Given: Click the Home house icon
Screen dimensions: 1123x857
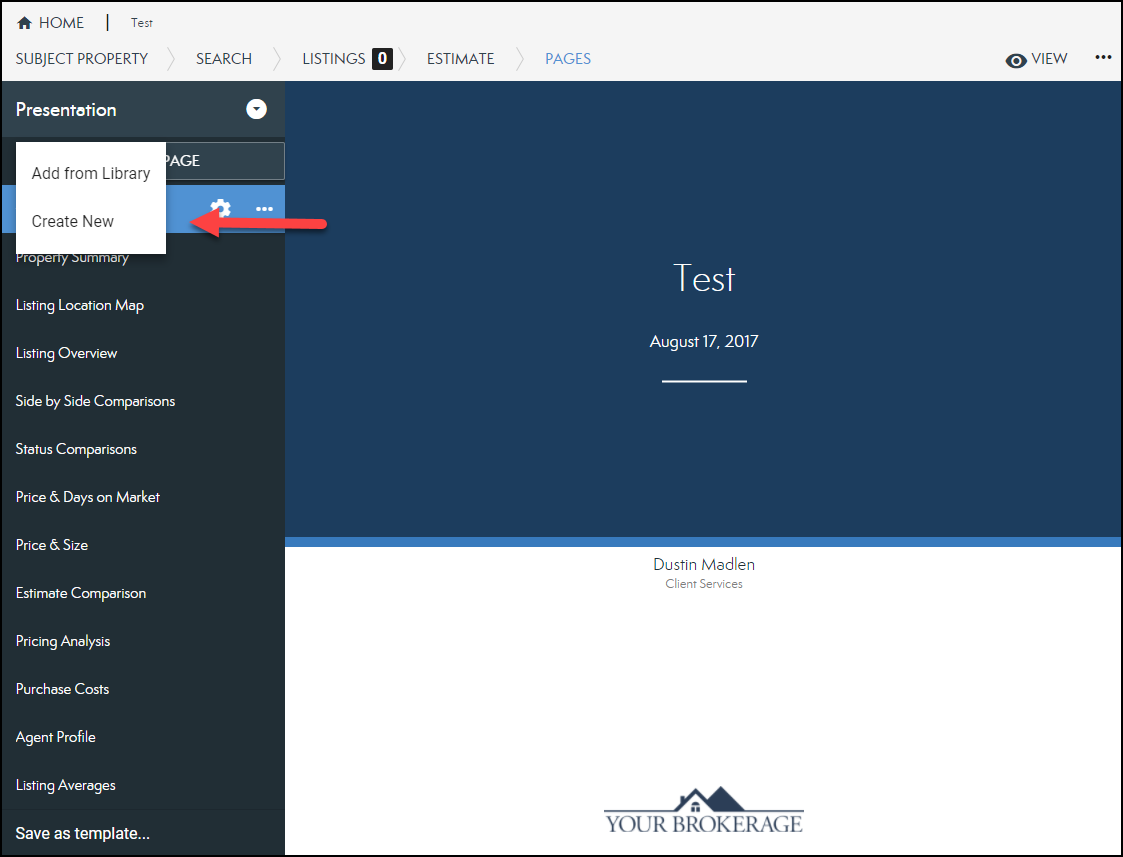Looking at the screenshot, I should pyautogui.click(x=25, y=23).
